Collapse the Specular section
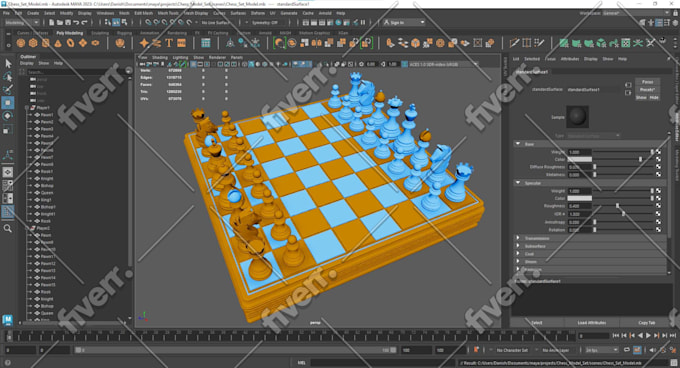The width and height of the screenshot is (680, 368). [518, 183]
